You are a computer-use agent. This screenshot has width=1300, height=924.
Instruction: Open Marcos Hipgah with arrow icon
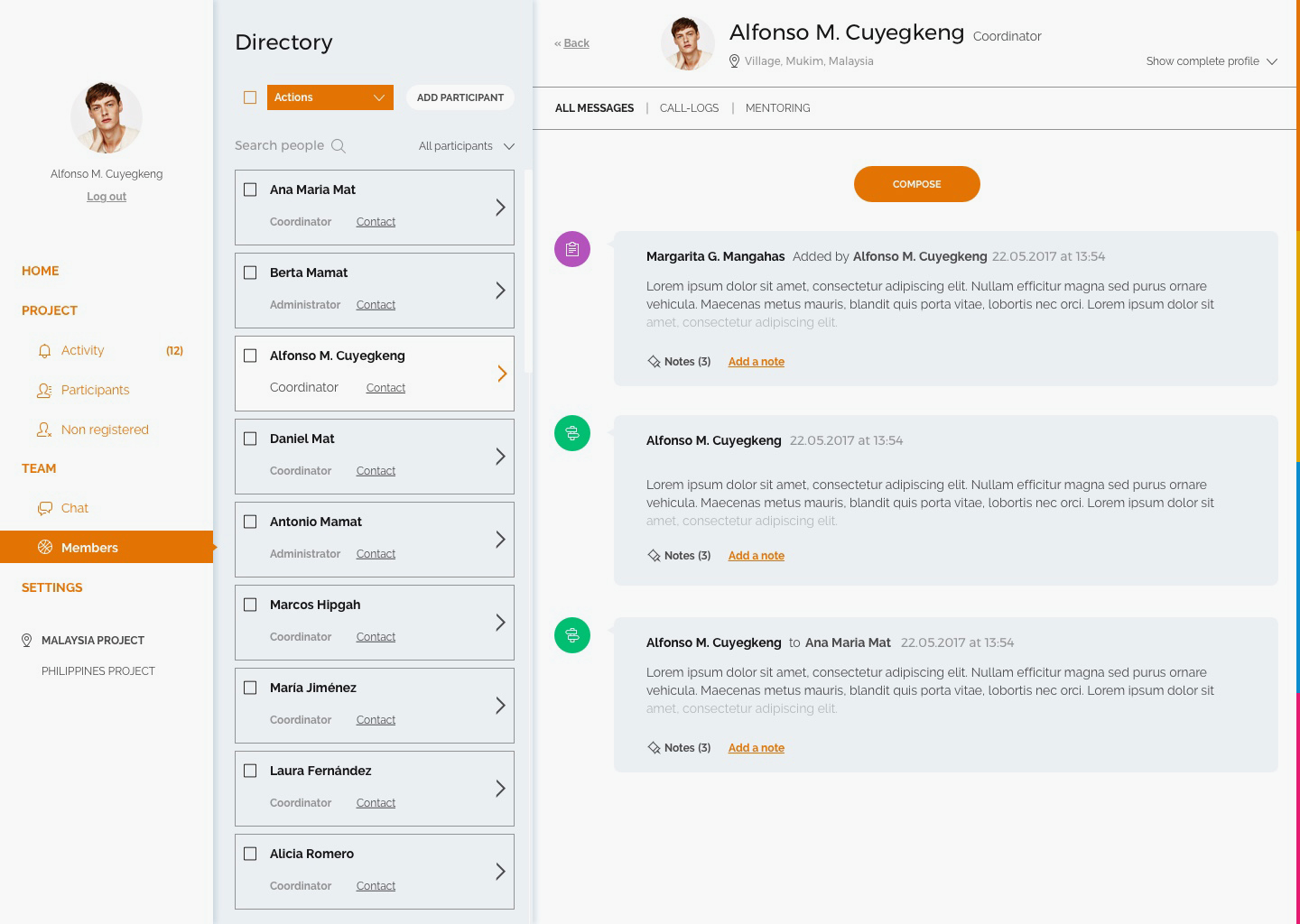pos(500,623)
